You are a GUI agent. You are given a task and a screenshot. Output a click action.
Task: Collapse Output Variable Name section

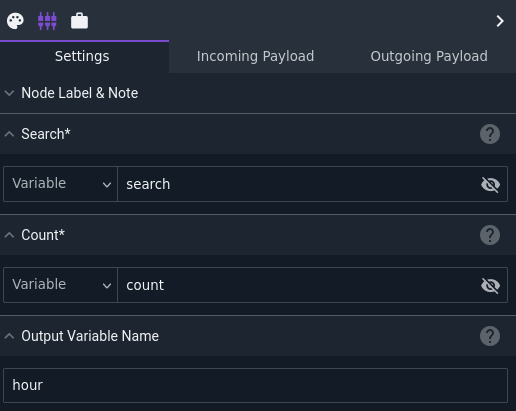(x=9, y=336)
